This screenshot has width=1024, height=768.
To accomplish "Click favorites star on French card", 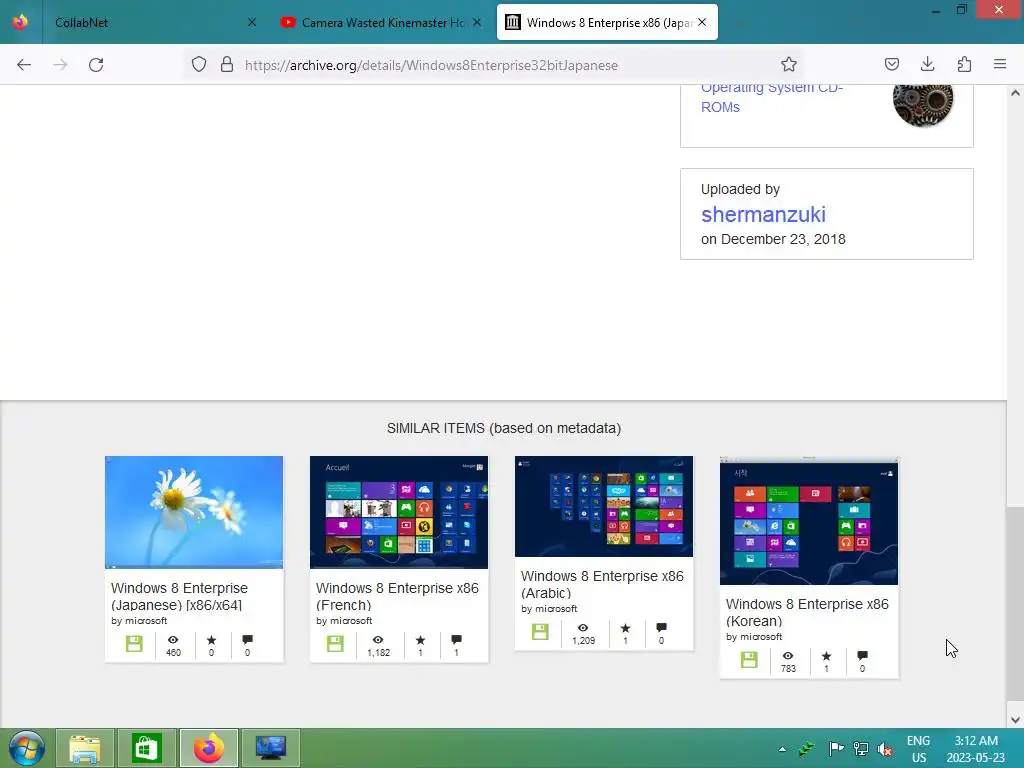I will tap(420, 639).
